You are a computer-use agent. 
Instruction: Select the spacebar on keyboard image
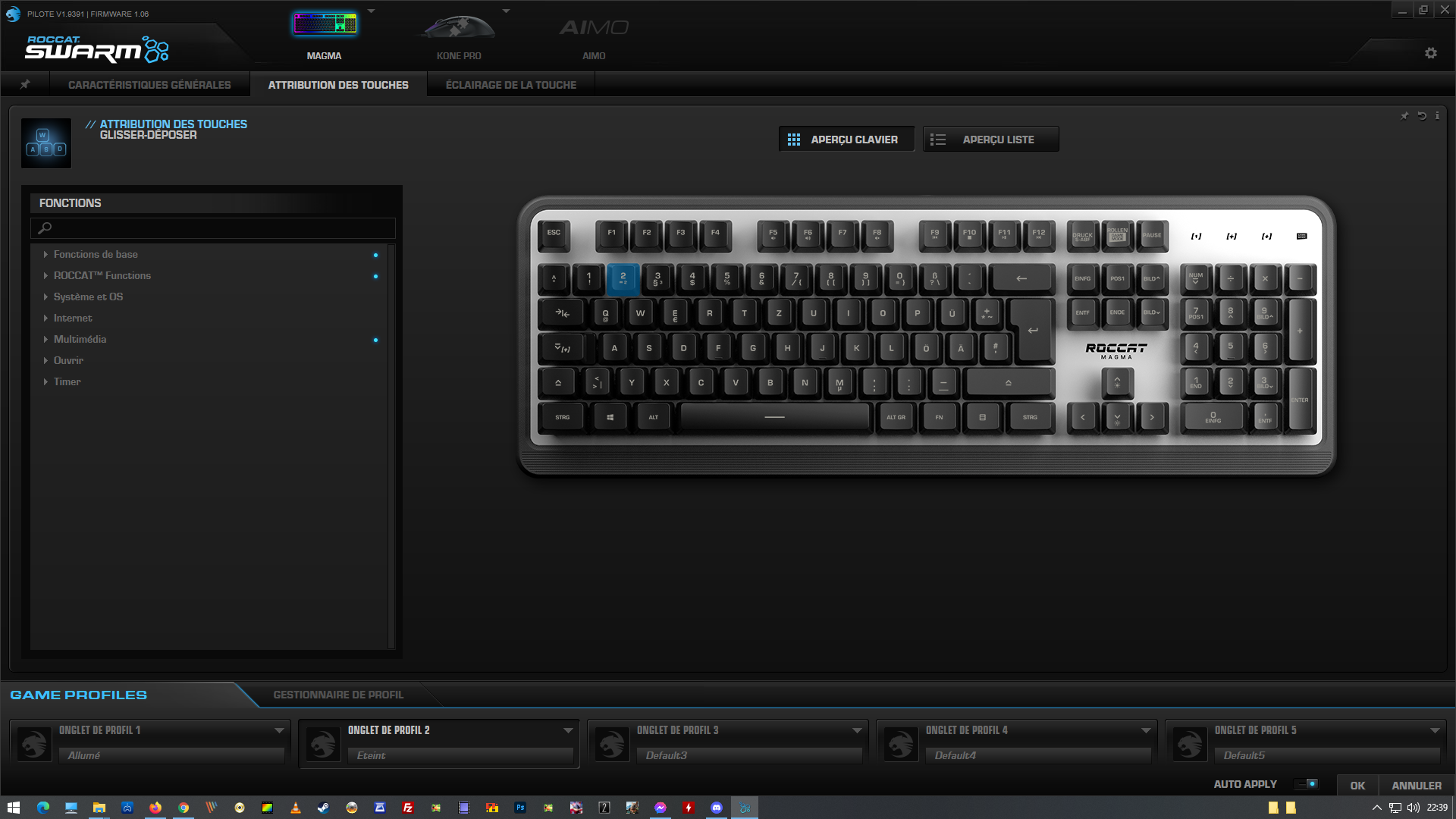774,417
